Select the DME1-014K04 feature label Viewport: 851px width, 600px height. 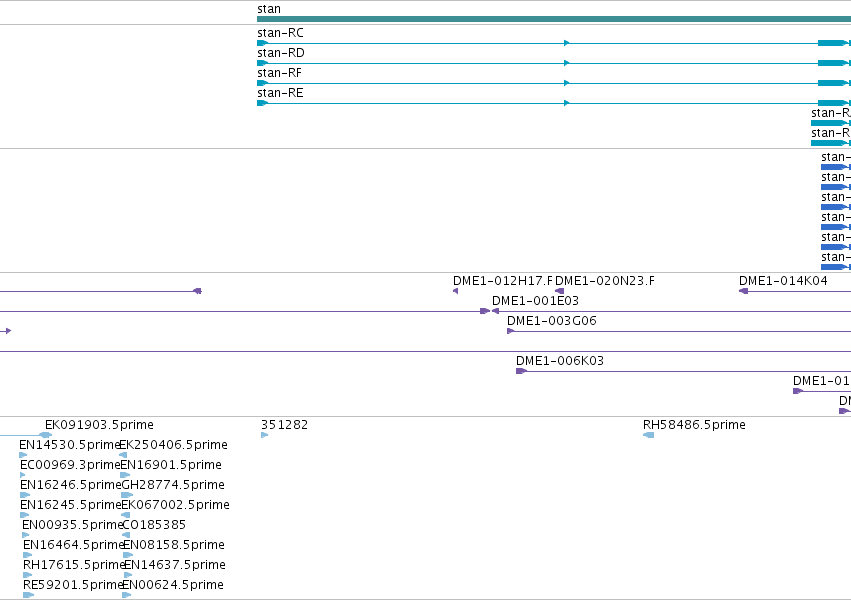click(x=783, y=281)
